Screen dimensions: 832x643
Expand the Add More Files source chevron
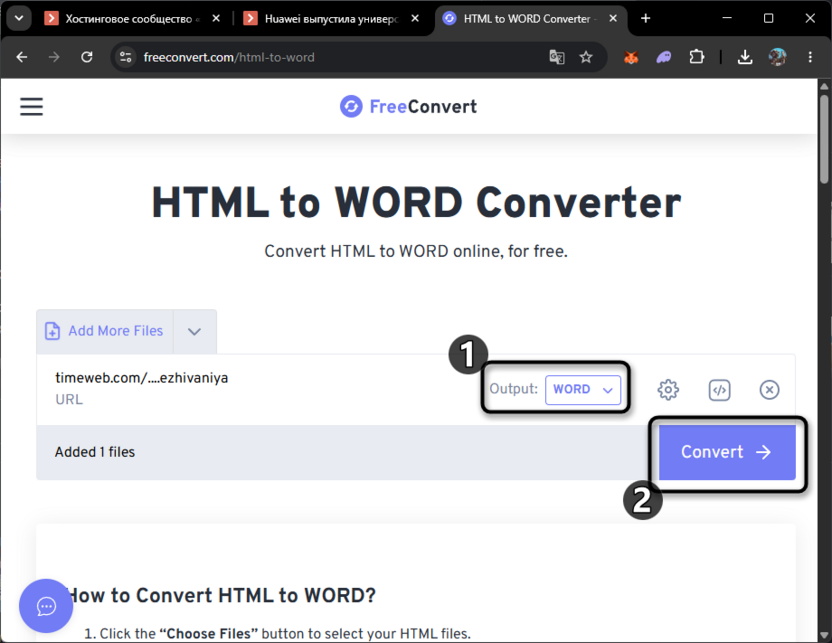(x=195, y=332)
